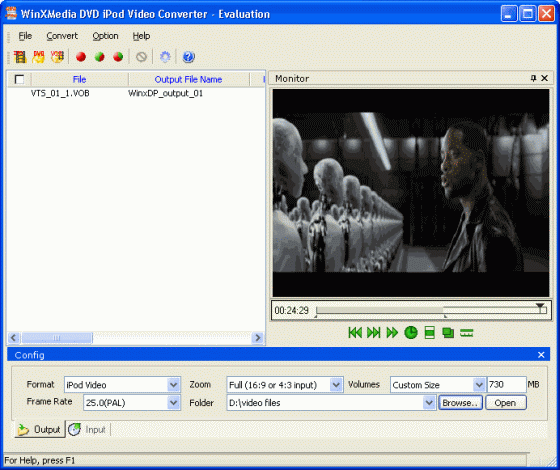Image resolution: width=560 pixels, height=470 pixels.
Task: Switch to the Input tab
Action: click(88, 430)
